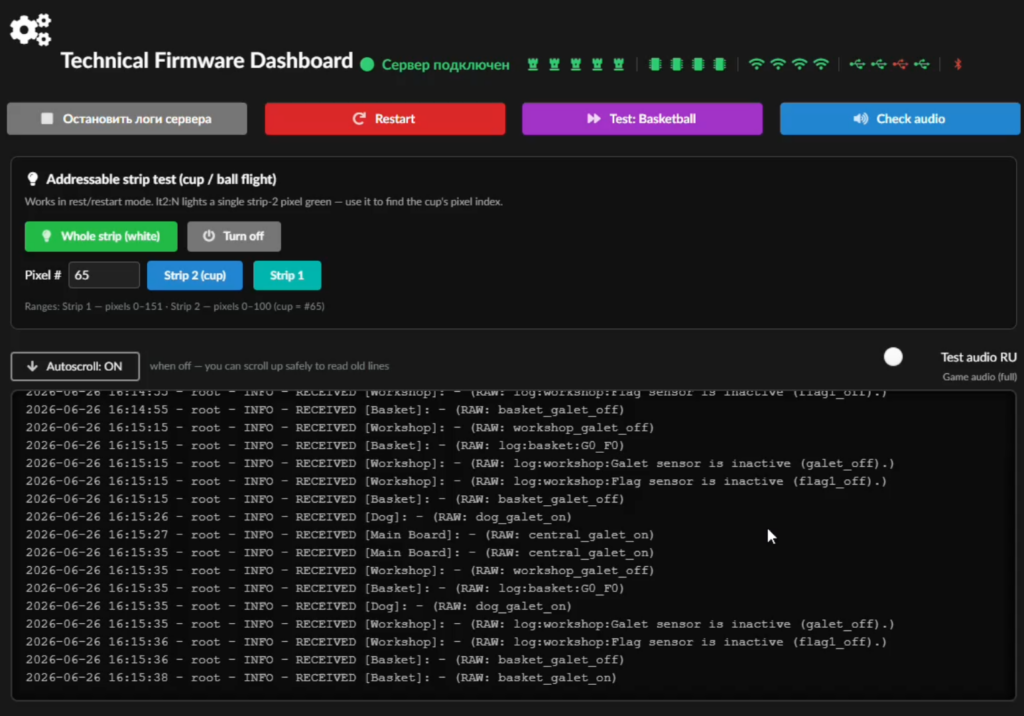Click the Ranges pixel info line
The image size is (1024, 716).
(174, 306)
